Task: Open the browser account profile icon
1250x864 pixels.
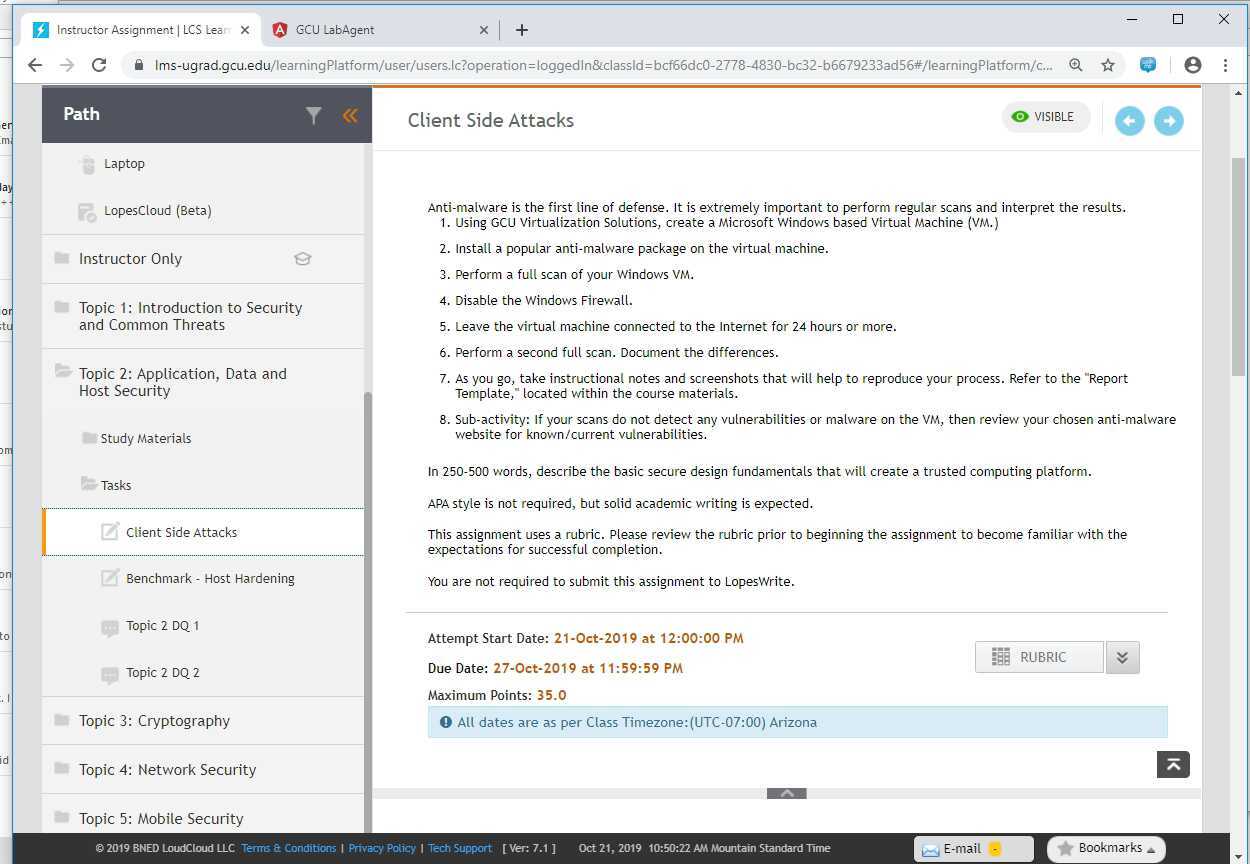Action: (1193, 64)
